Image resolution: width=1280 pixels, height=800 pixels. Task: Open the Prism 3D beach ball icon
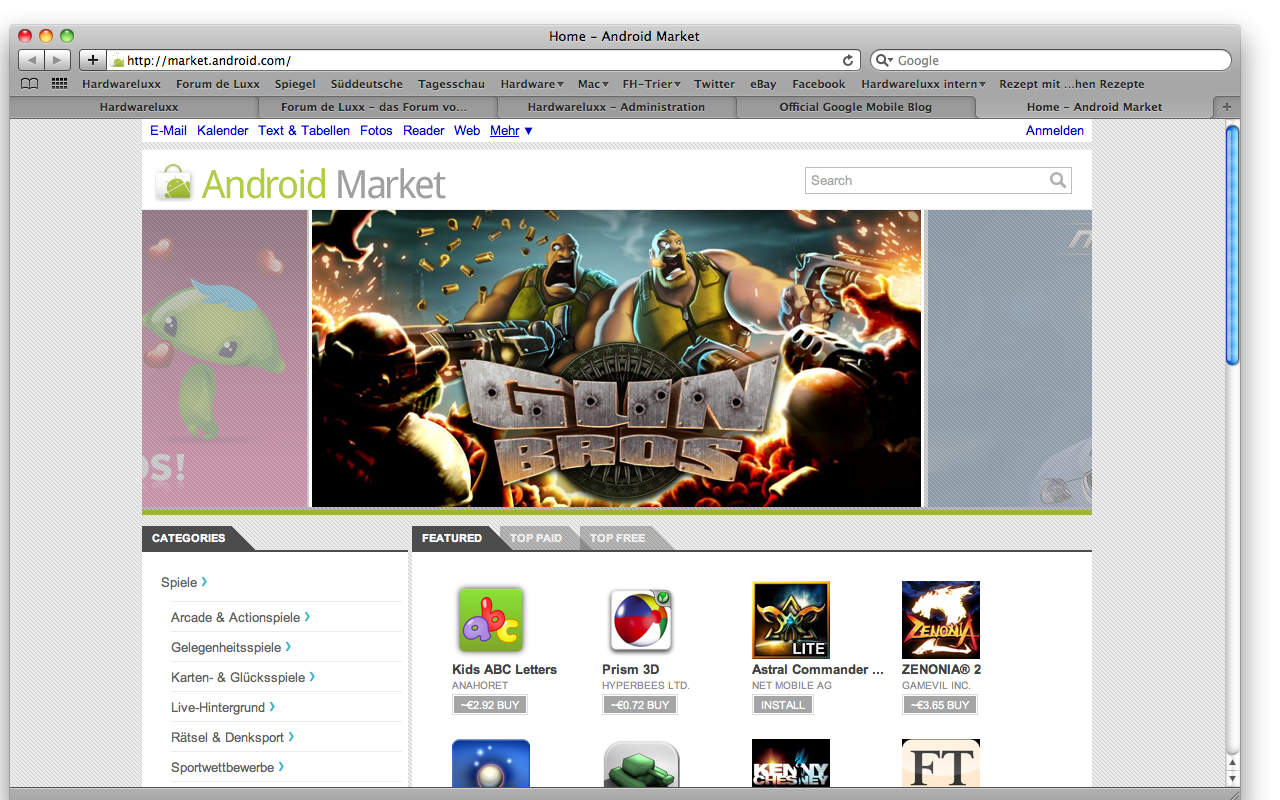point(641,620)
